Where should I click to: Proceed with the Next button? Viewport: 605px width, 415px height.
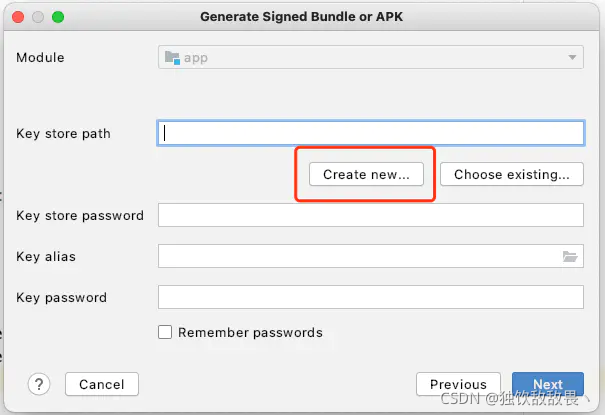coord(548,384)
